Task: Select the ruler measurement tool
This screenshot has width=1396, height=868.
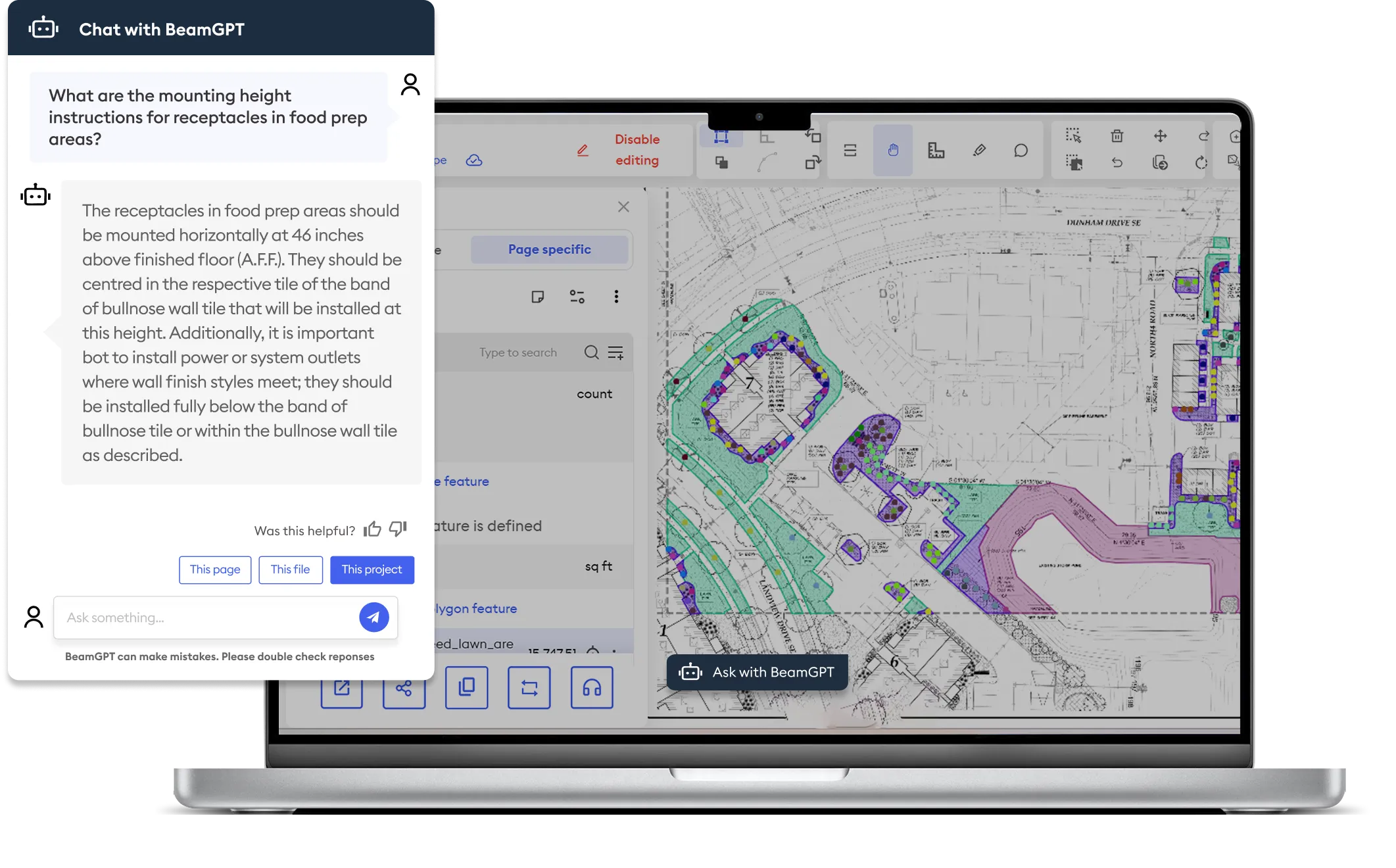Action: pos(936,151)
